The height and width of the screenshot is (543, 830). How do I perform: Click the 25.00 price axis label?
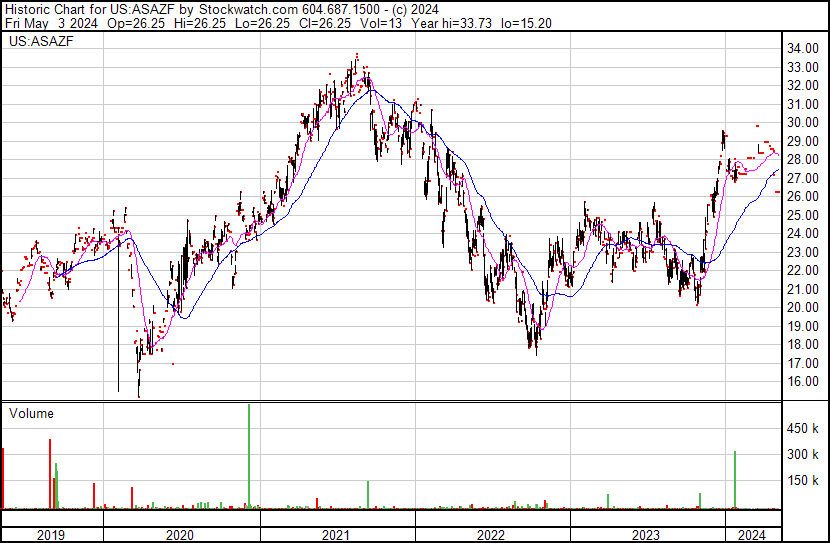click(x=802, y=215)
